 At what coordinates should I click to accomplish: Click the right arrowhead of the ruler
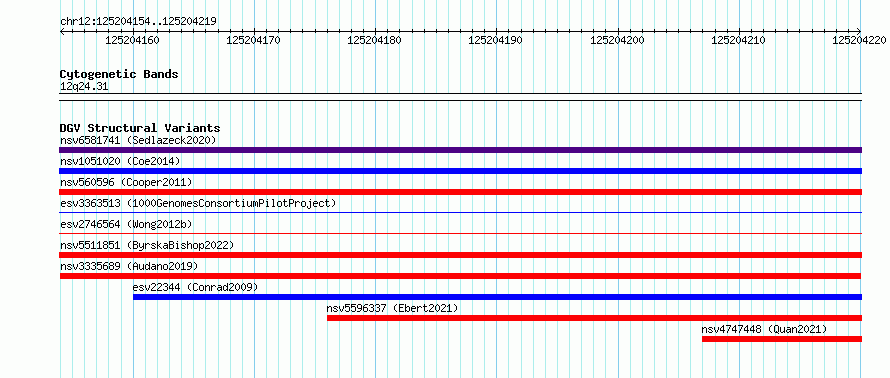(x=859, y=31)
